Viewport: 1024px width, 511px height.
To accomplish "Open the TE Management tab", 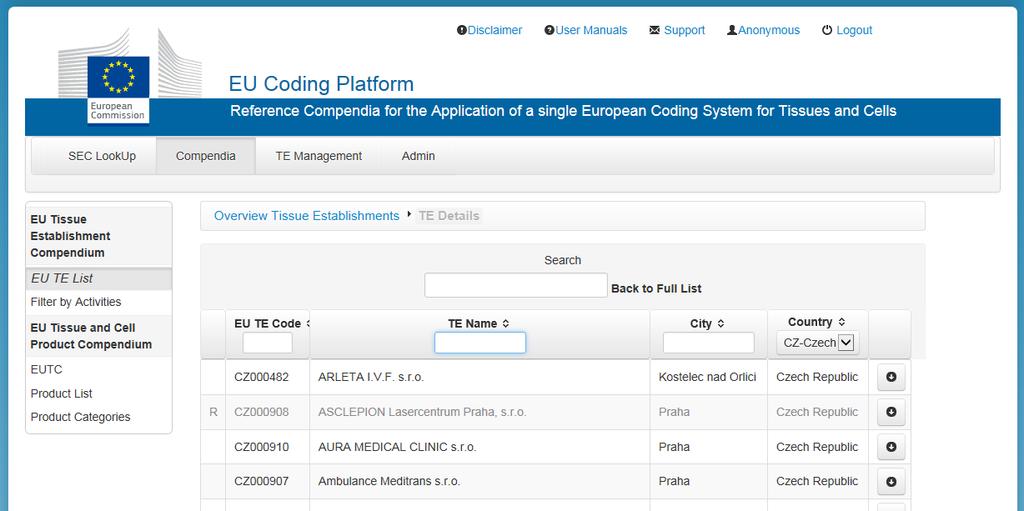I will coord(319,156).
